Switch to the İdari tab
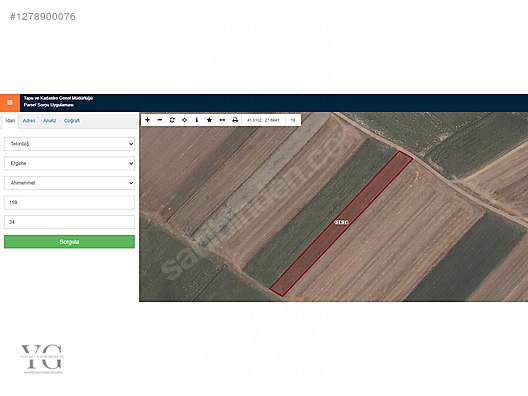 10,121
